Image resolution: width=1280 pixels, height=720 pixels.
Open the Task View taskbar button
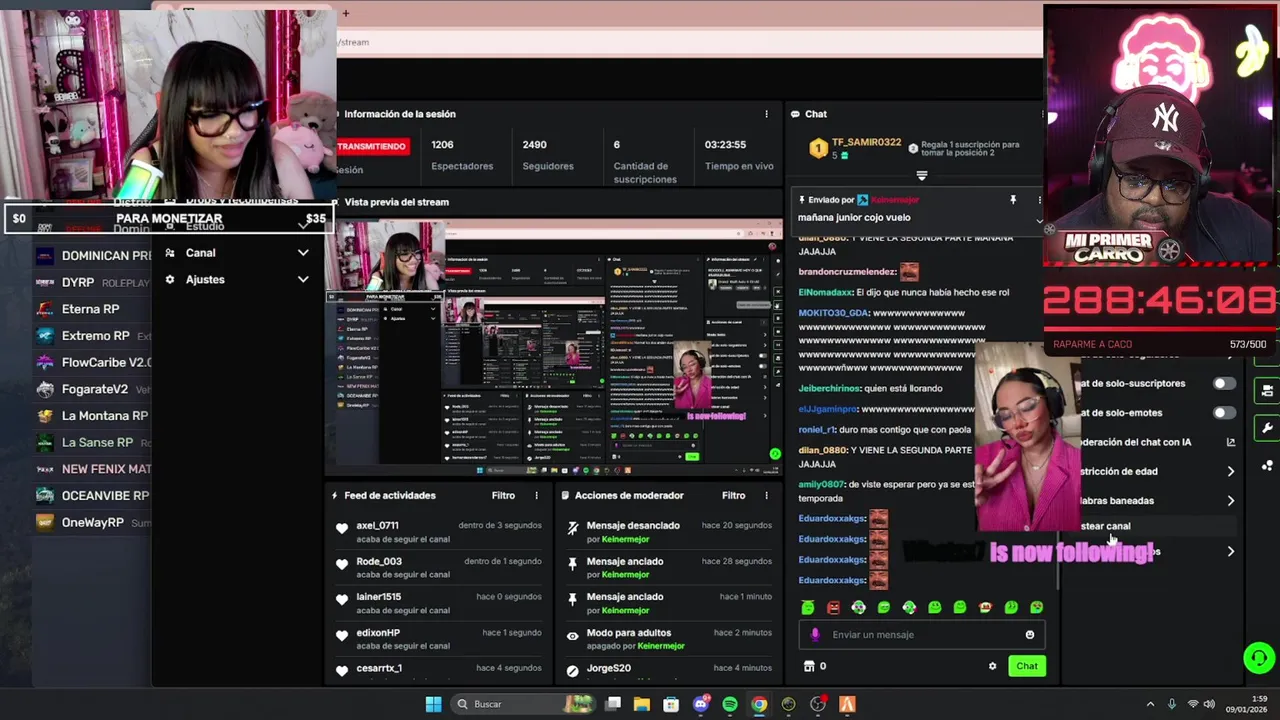tap(613, 704)
